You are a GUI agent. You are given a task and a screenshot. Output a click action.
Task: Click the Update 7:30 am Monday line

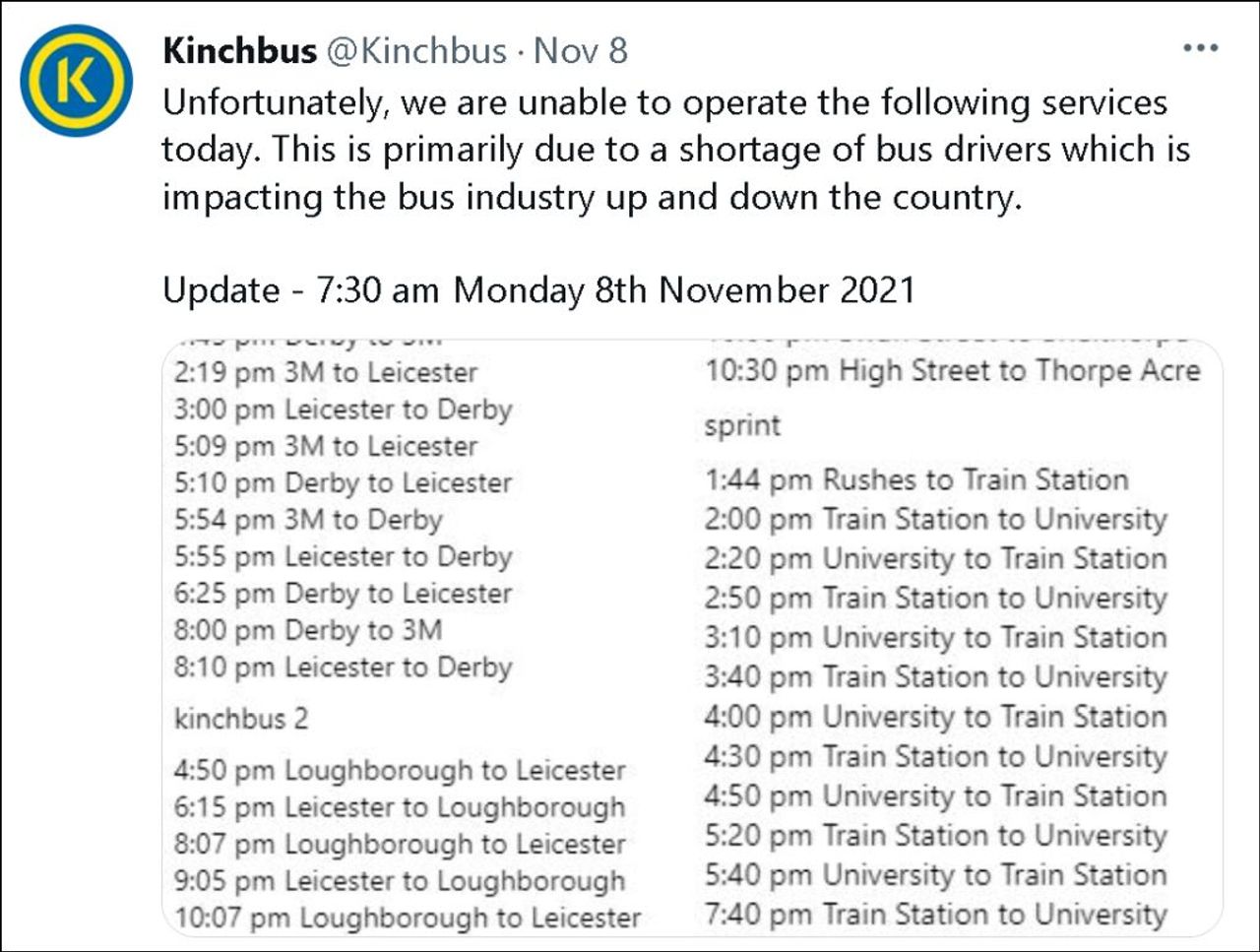click(x=538, y=290)
